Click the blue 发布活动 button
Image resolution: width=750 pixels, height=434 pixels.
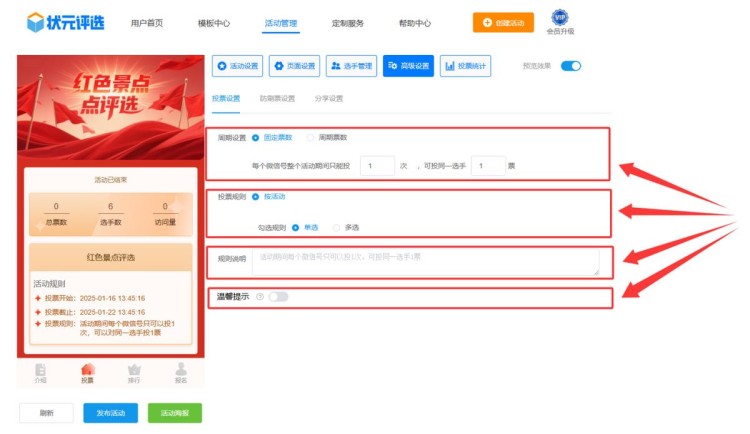110,413
